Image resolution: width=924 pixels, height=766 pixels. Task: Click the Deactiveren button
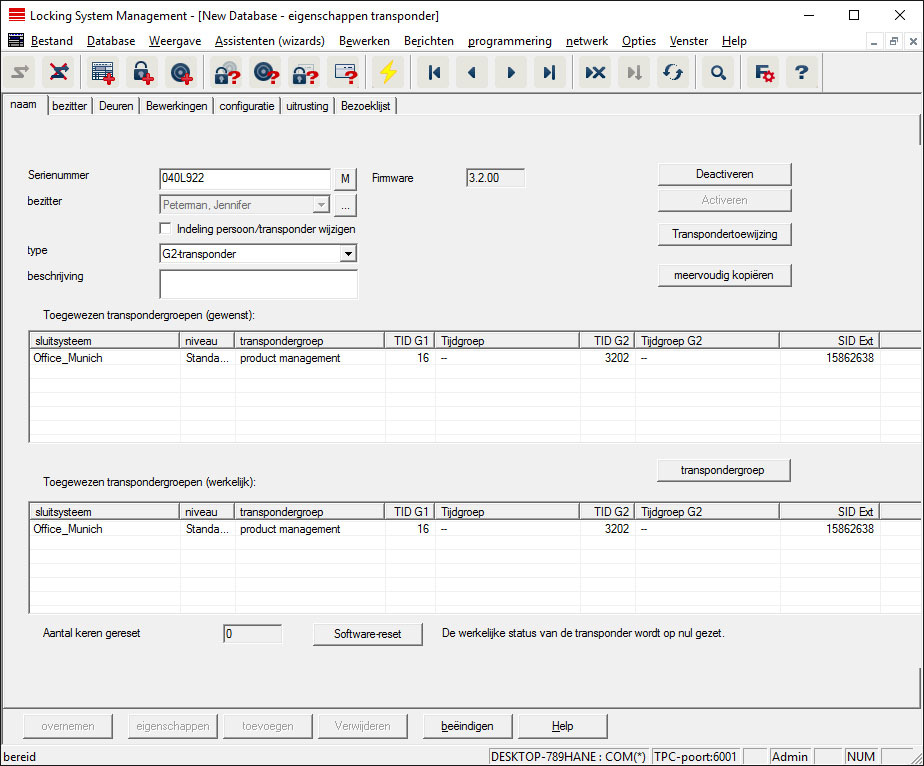click(724, 174)
